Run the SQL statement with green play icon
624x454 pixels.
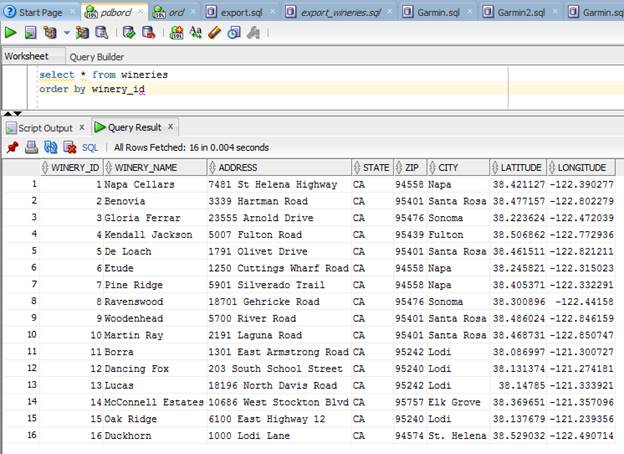(10, 33)
